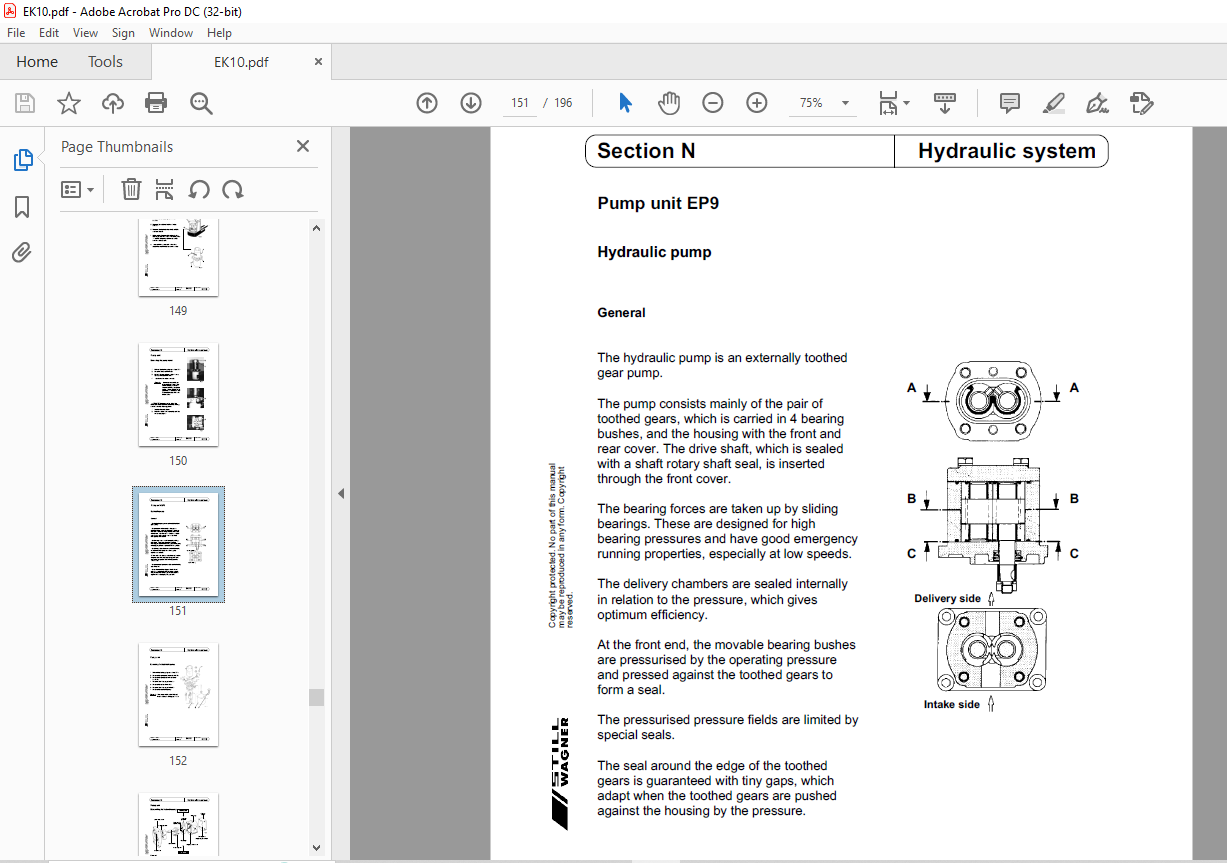Bookmark this file with the star icon
This screenshot has width=1227, height=863.
tap(68, 103)
